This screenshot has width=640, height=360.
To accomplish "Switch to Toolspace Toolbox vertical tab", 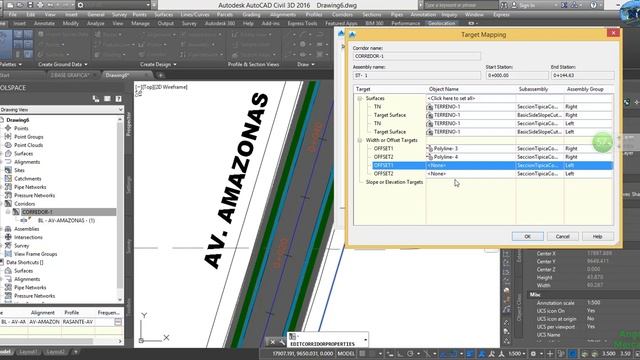I will [129, 308].
